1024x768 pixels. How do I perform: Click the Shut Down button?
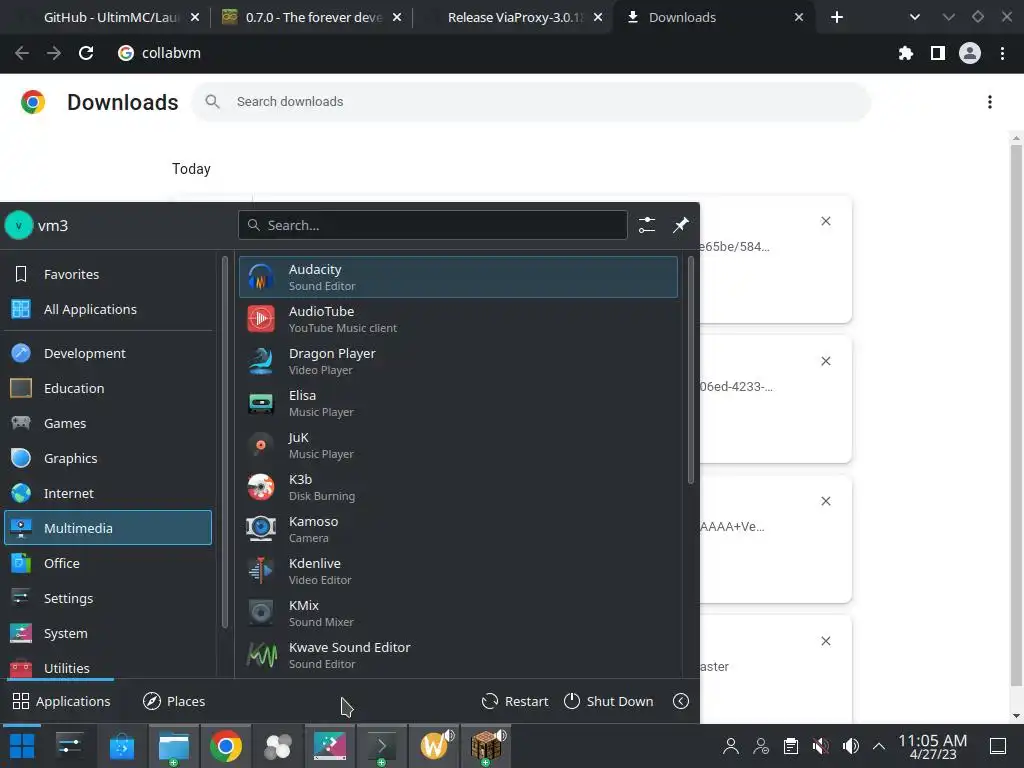(609, 701)
